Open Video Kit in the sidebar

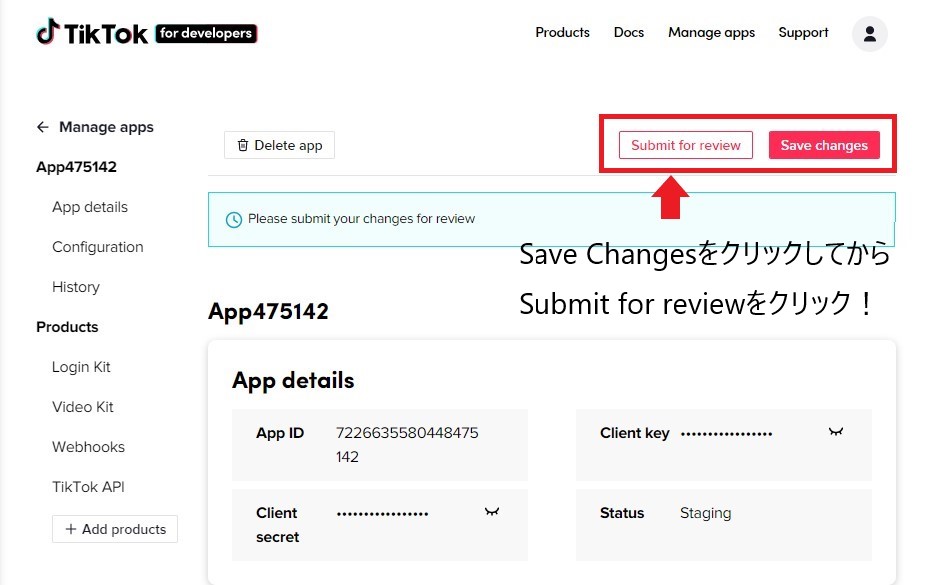[83, 407]
